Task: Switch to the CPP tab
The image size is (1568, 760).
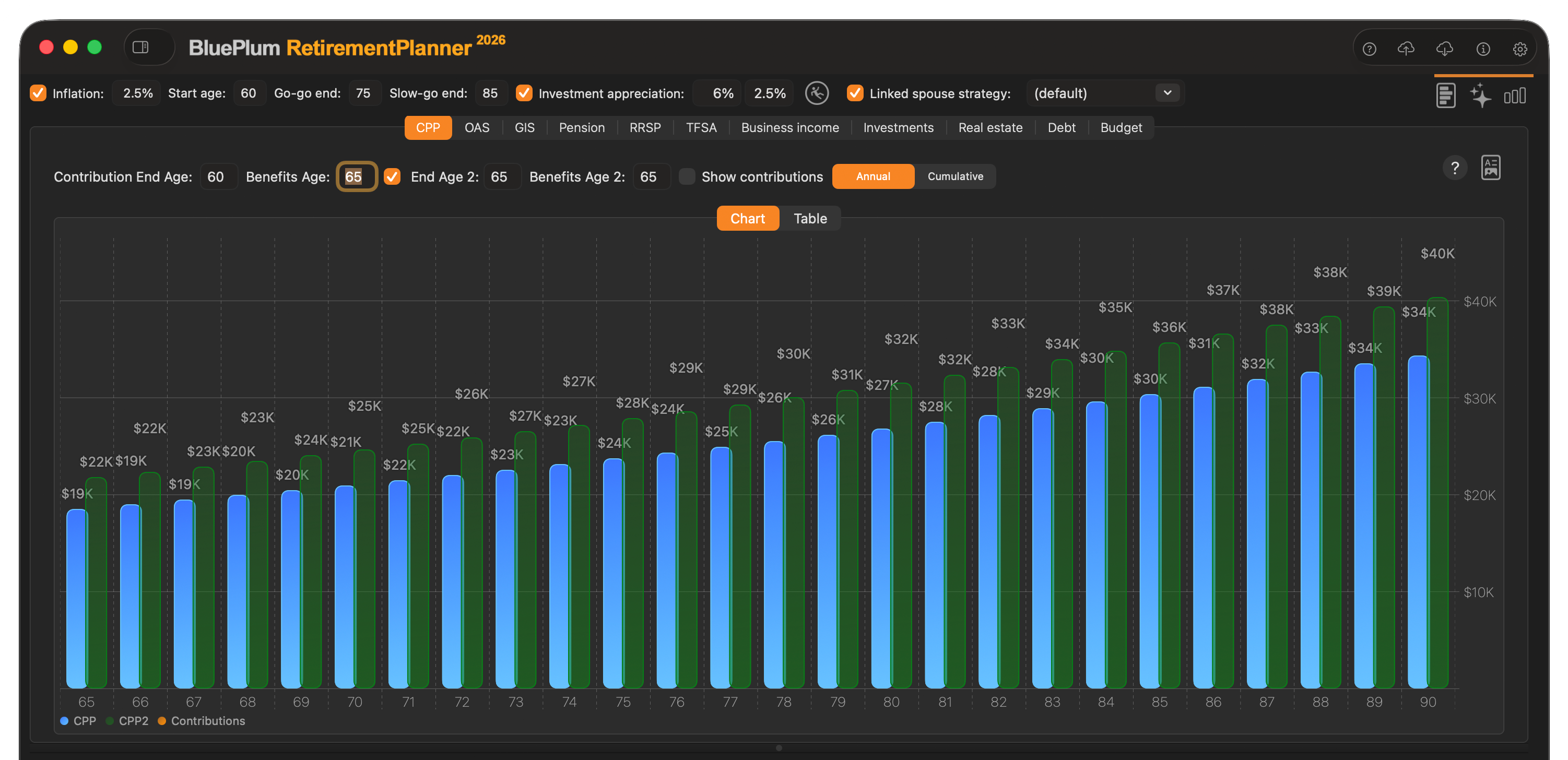Action: 428,128
